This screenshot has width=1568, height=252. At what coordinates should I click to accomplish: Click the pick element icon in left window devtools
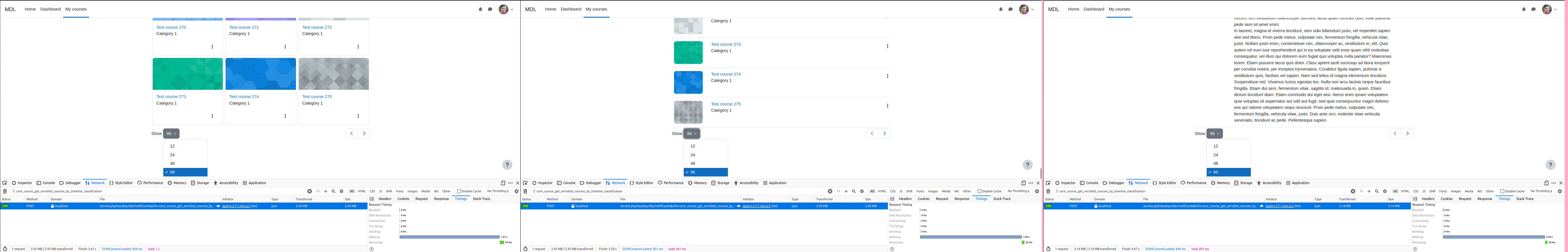click(5, 183)
